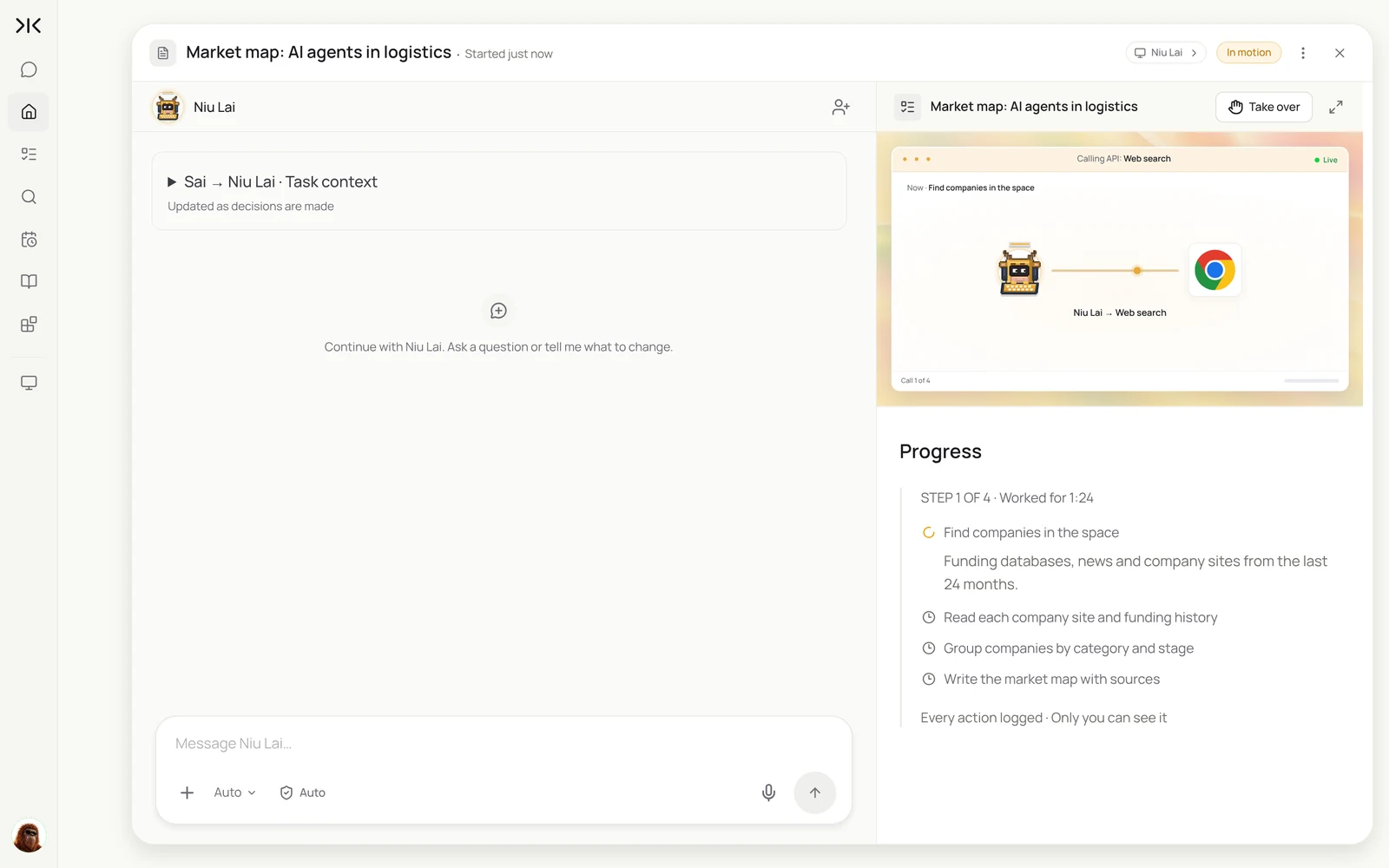Screen dimensions: 1389x868
Task: Click the Take over button
Action: point(1264,107)
